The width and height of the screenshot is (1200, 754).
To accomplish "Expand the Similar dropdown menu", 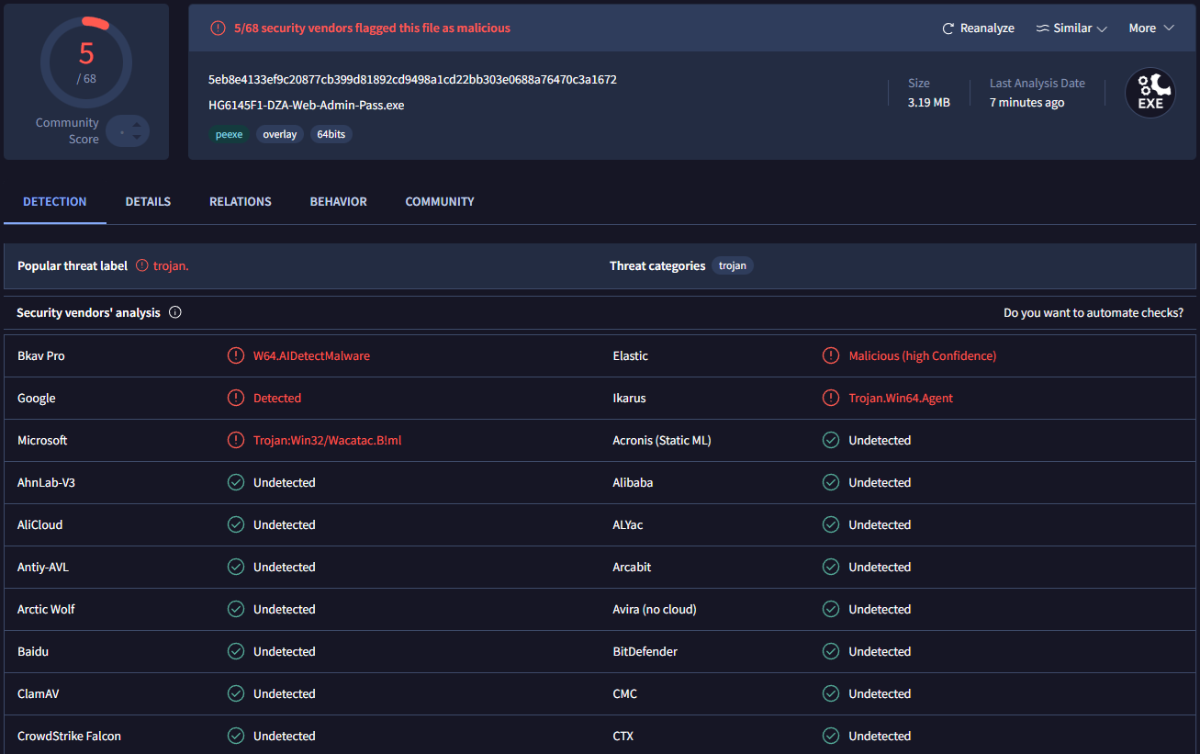I will click(1071, 29).
